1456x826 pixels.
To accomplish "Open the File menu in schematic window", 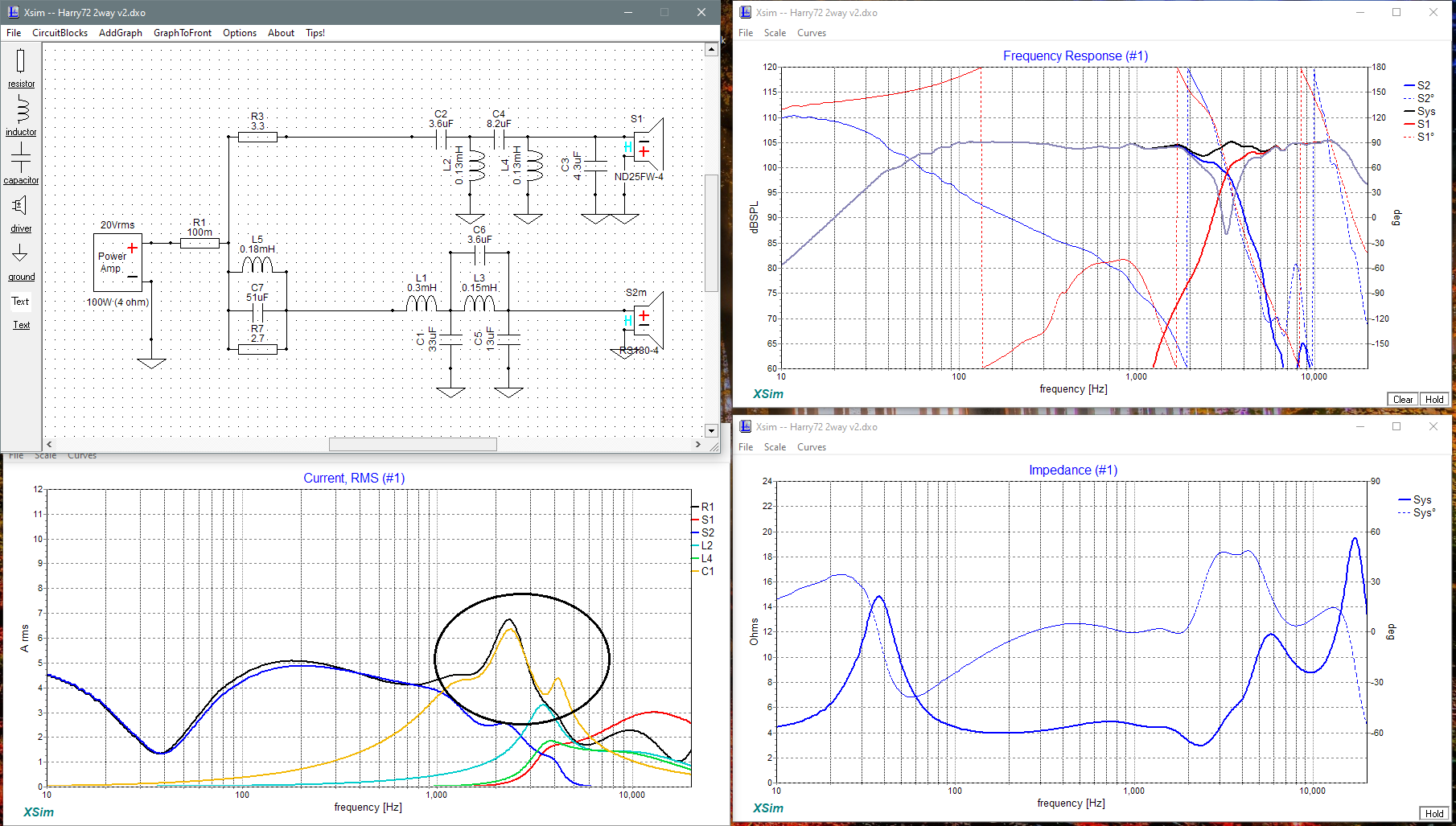I will click(x=14, y=33).
